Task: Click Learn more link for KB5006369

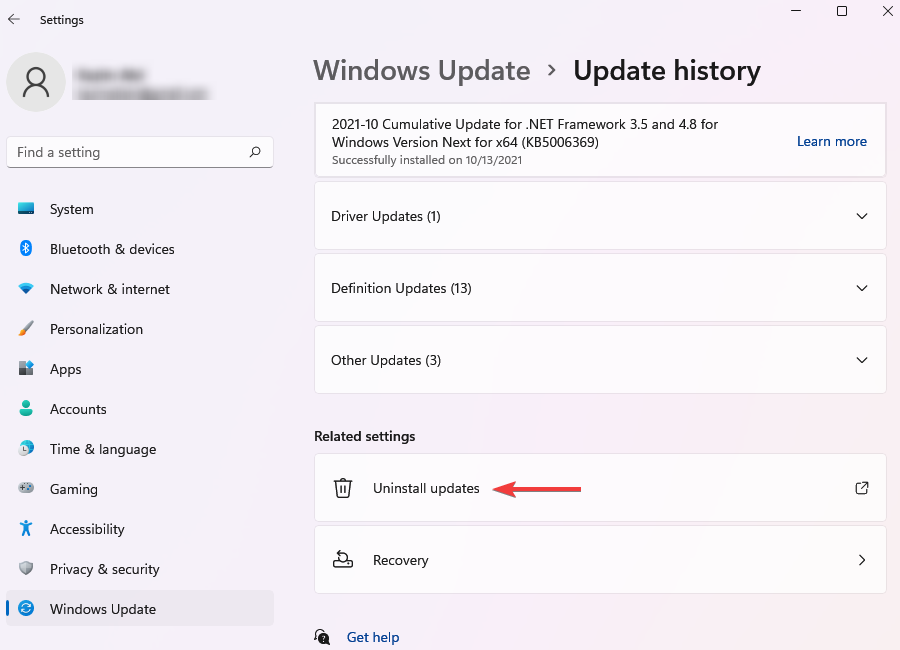Action: click(832, 141)
